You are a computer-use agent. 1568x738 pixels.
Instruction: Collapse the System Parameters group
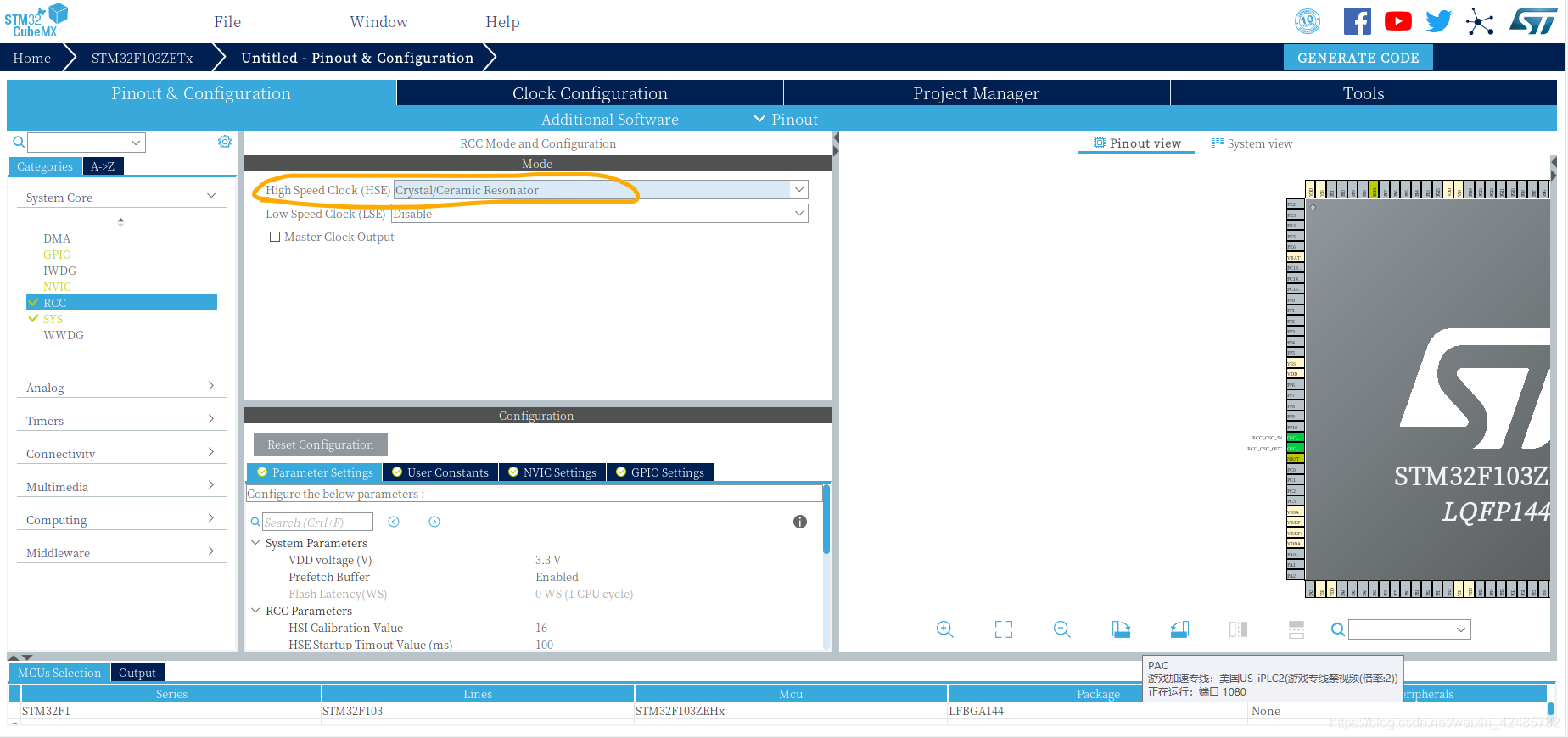[x=255, y=542]
